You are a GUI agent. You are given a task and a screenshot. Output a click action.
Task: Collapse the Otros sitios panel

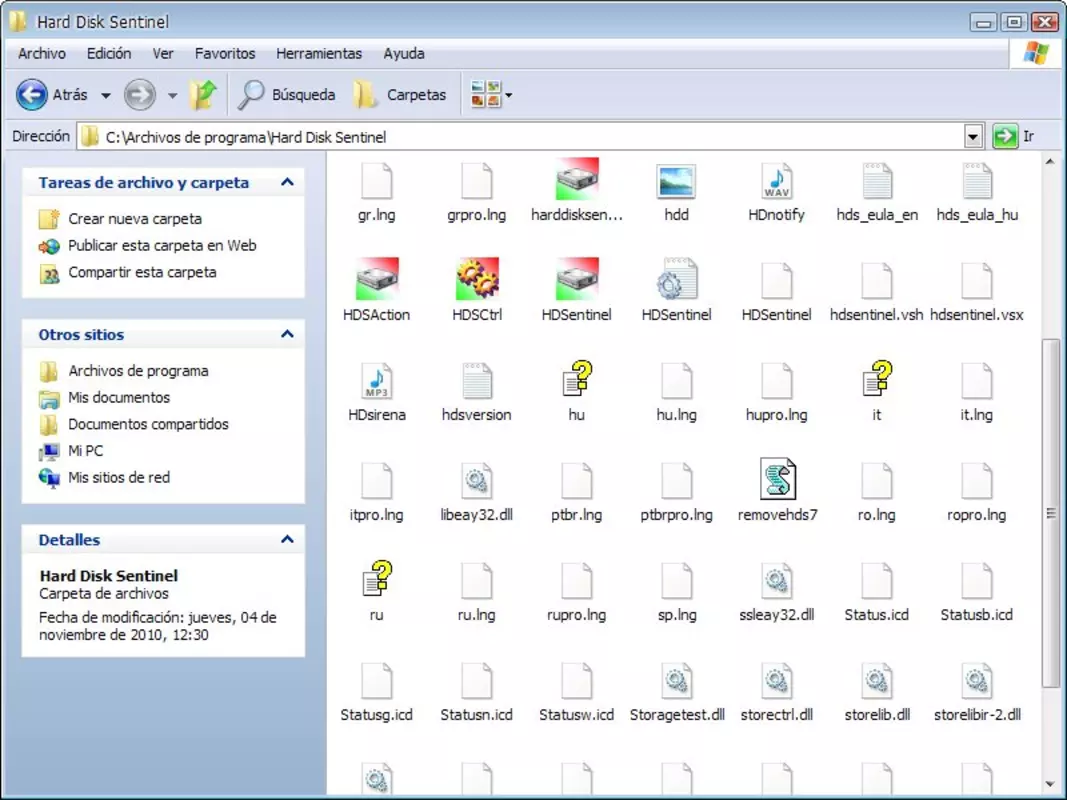click(x=287, y=334)
